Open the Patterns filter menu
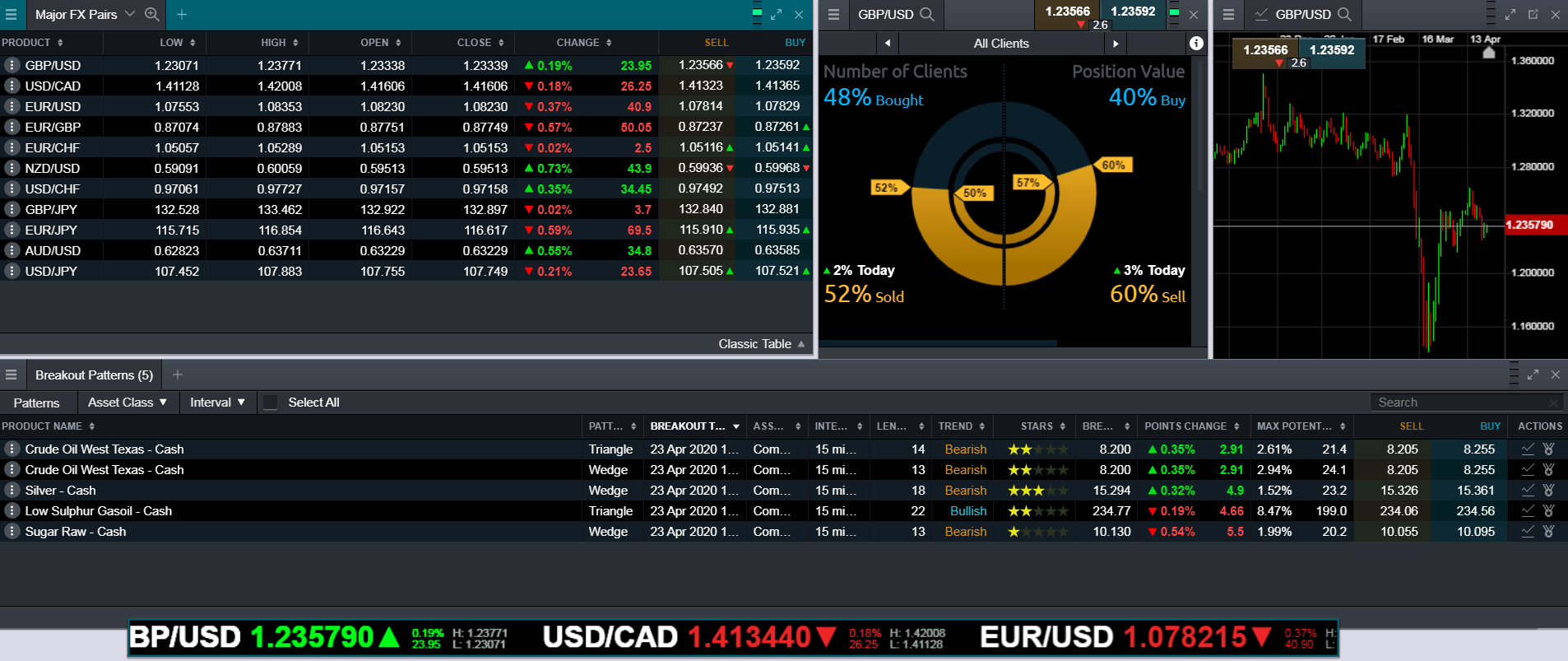The width and height of the screenshot is (1568, 661). pyautogui.click(x=36, y=403)
